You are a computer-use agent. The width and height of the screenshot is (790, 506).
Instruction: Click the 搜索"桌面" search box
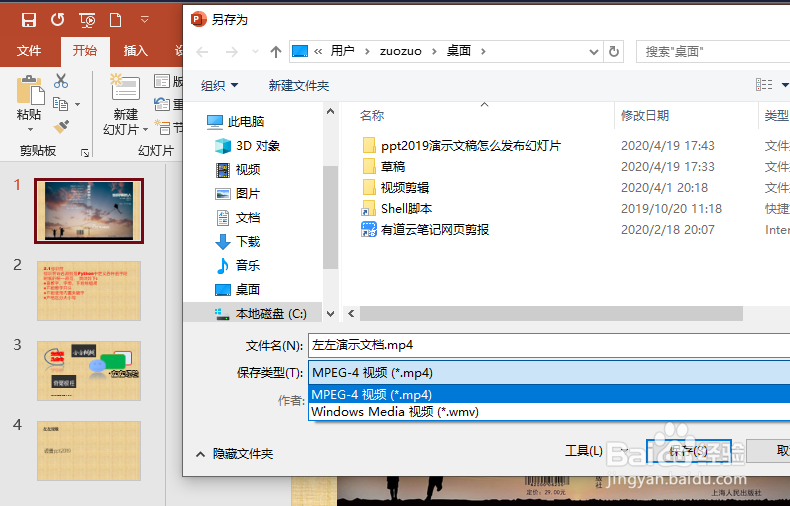pos(713,51)
